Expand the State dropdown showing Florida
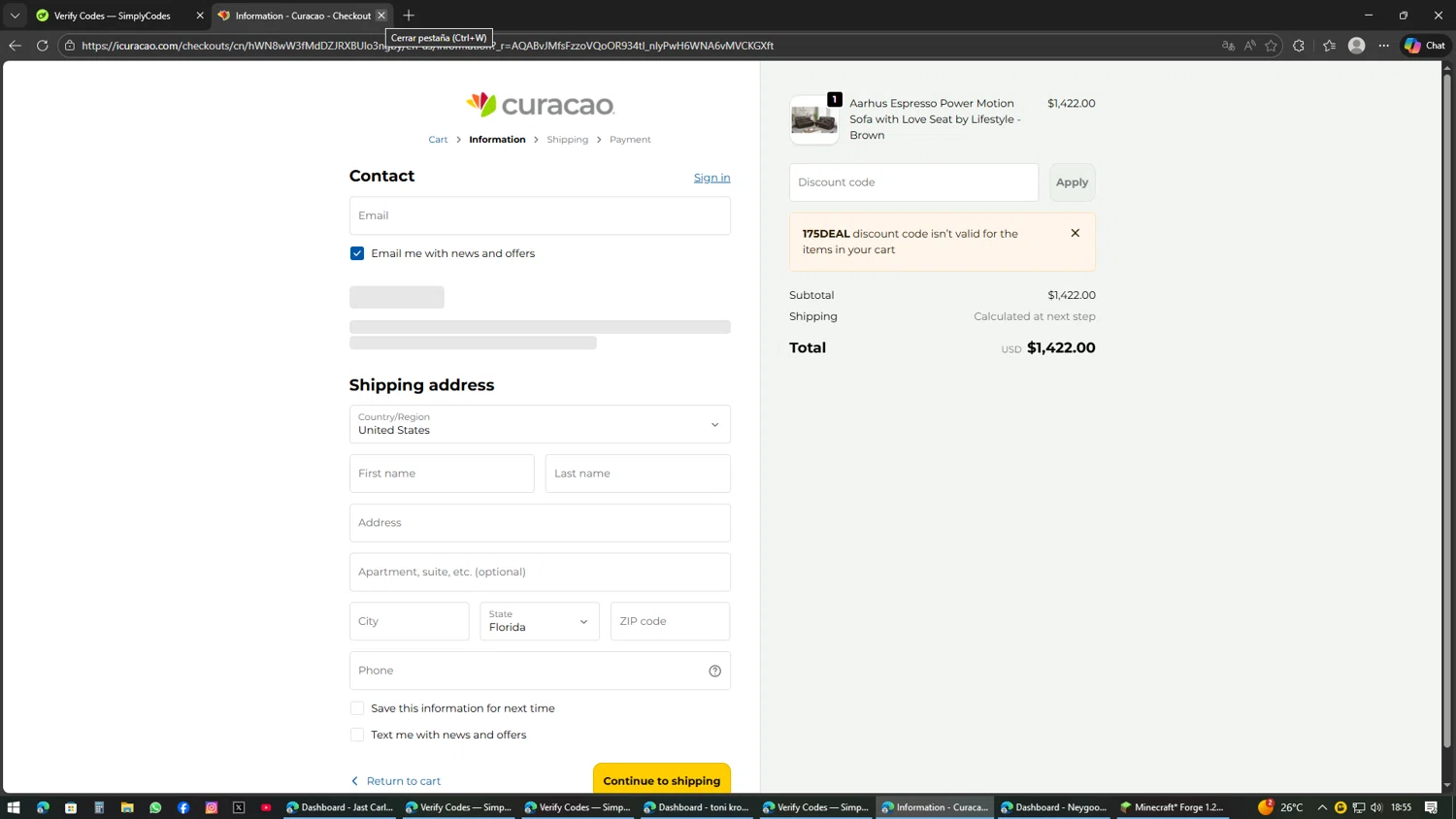The image size is (1456, 819). point(540,621)
